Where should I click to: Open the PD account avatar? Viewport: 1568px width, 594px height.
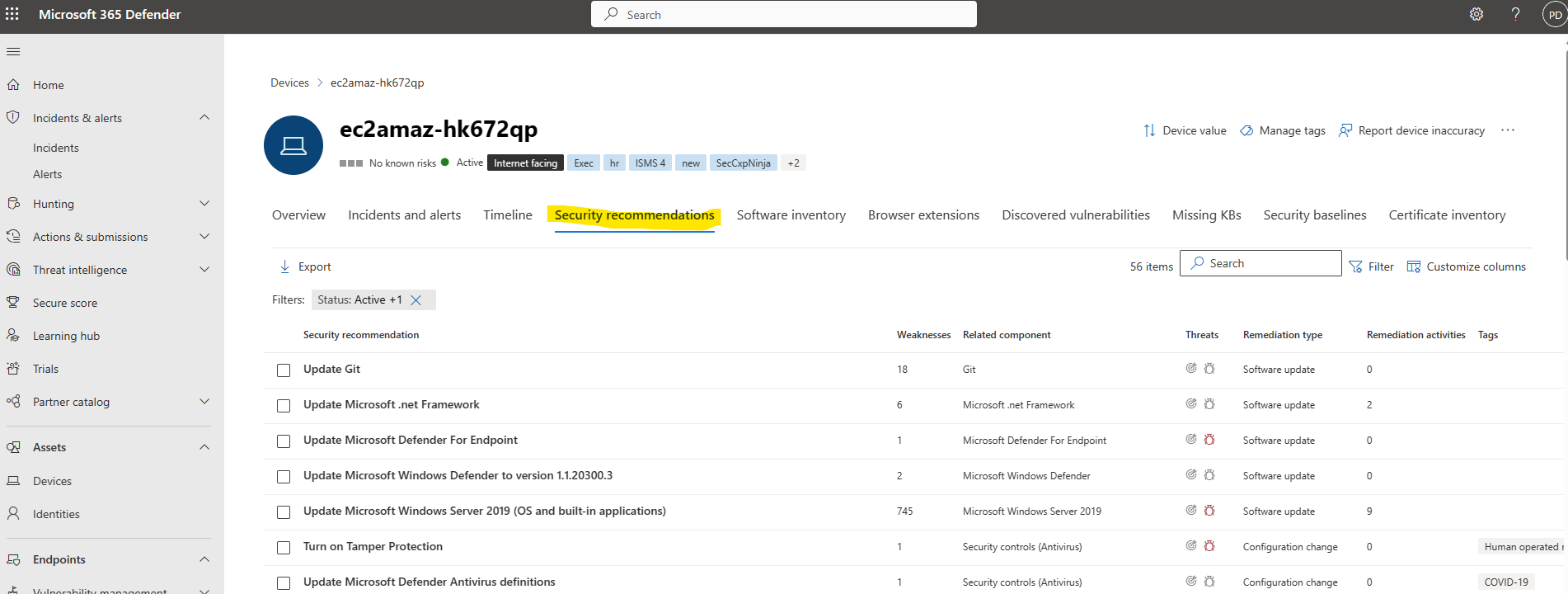click(x=1555, y=15)
